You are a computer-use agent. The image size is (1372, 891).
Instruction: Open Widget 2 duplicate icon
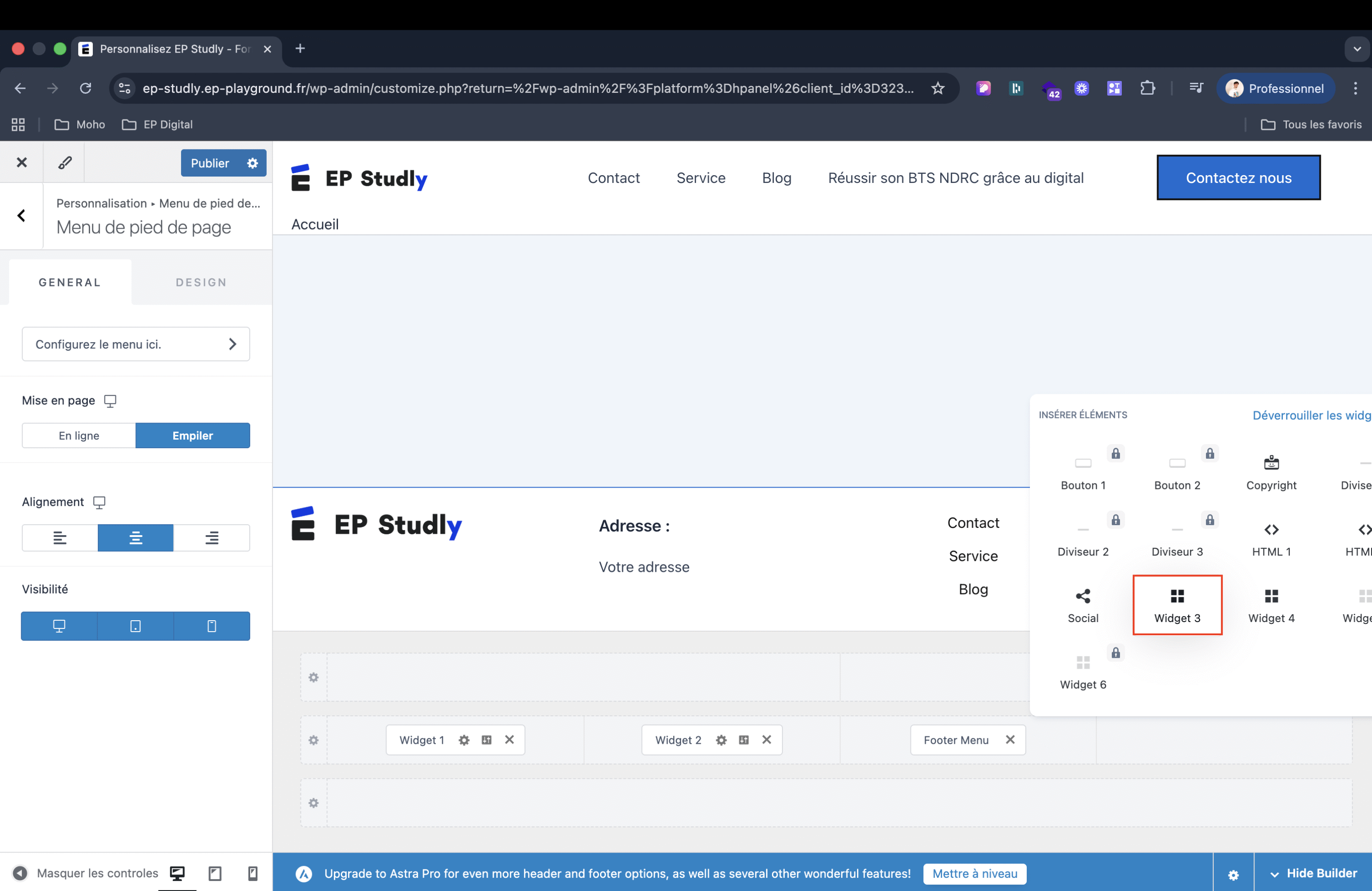pyautogui.click(x=744, y=740)
